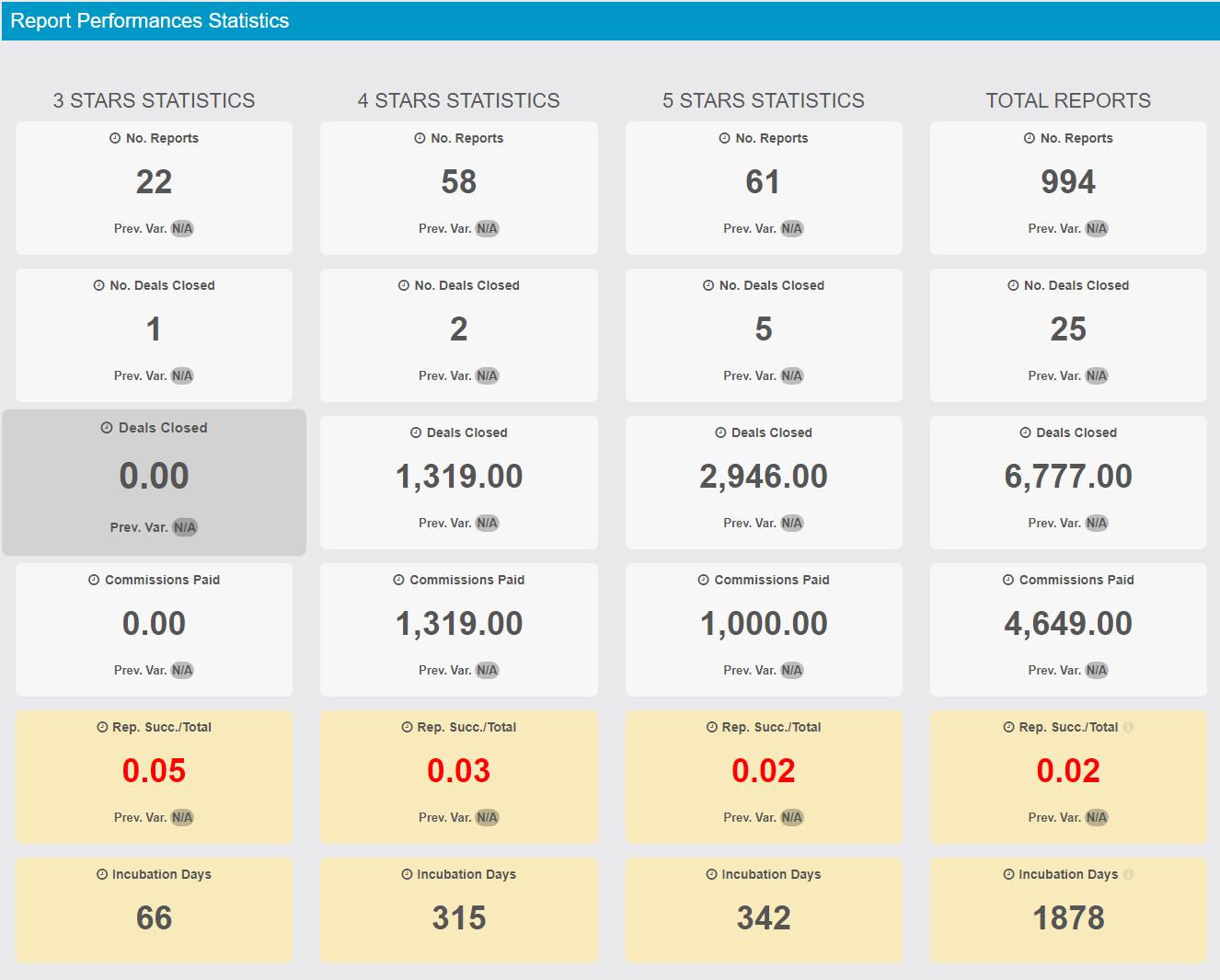This screenshot has width=1220, height=980.
Task: Click info icon beside Total Reports Incubation Days
Action: 1128,874
